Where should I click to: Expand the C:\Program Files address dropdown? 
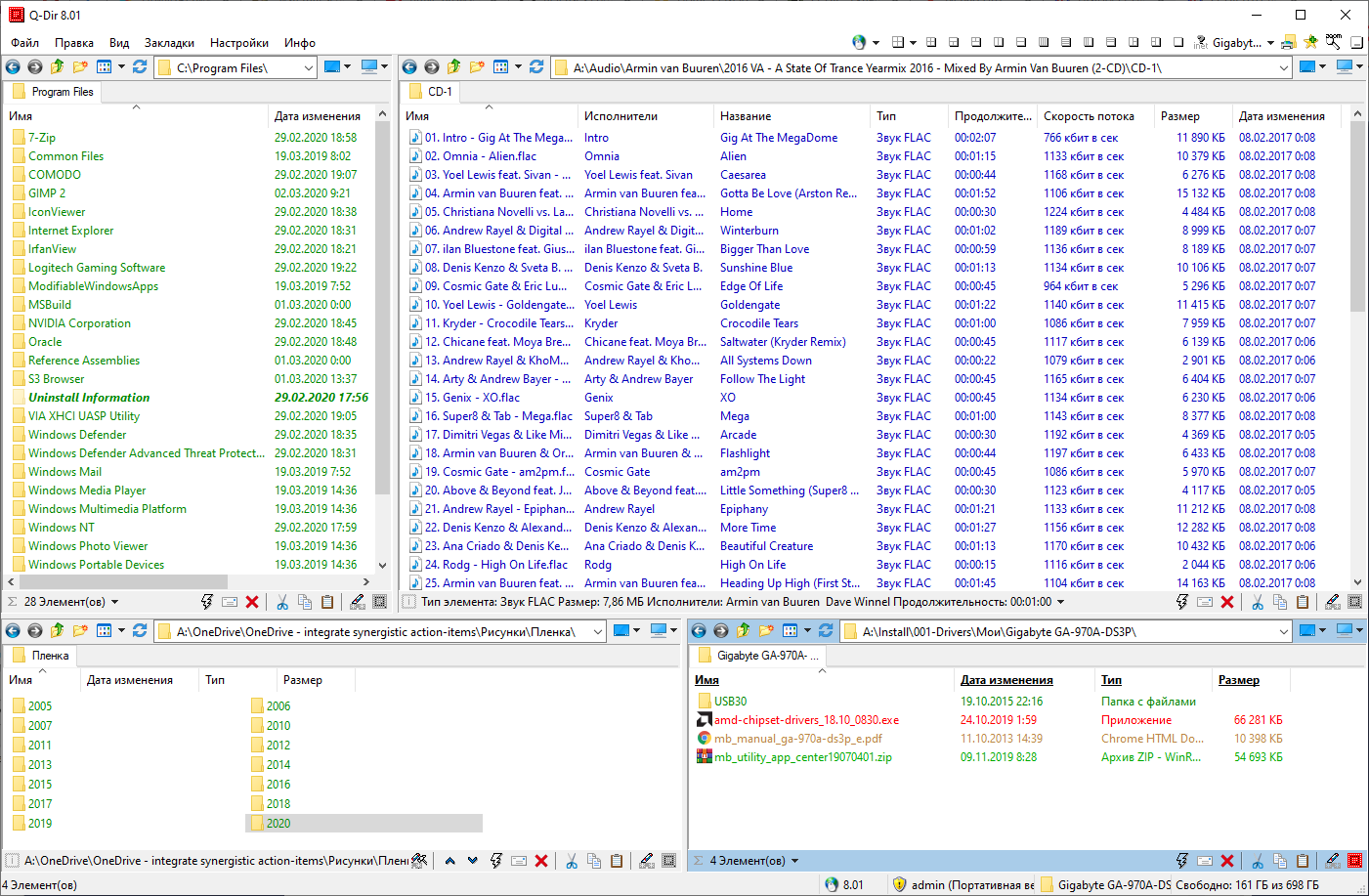click(309, 67)
